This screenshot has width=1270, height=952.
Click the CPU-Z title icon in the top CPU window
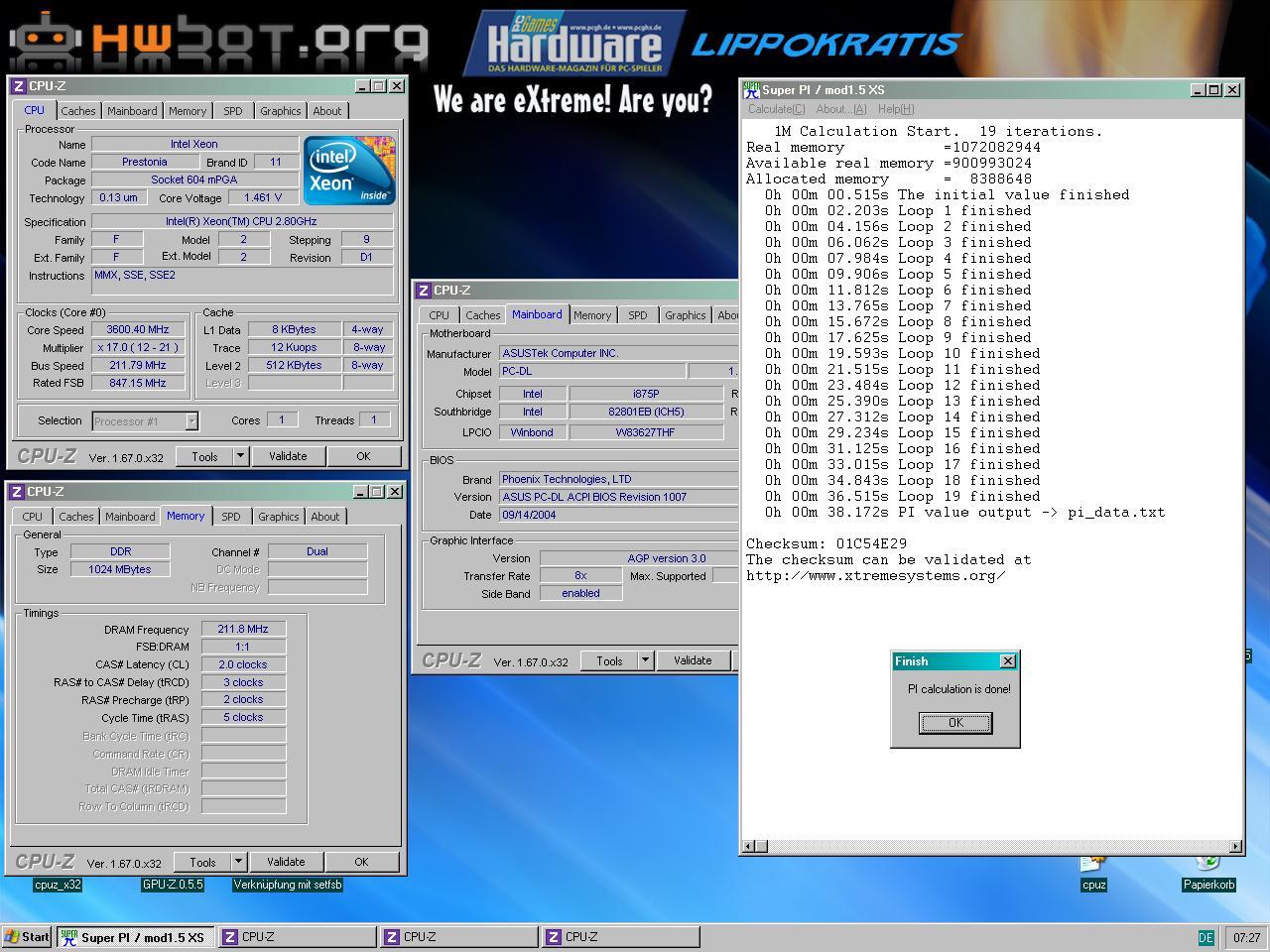18,86
